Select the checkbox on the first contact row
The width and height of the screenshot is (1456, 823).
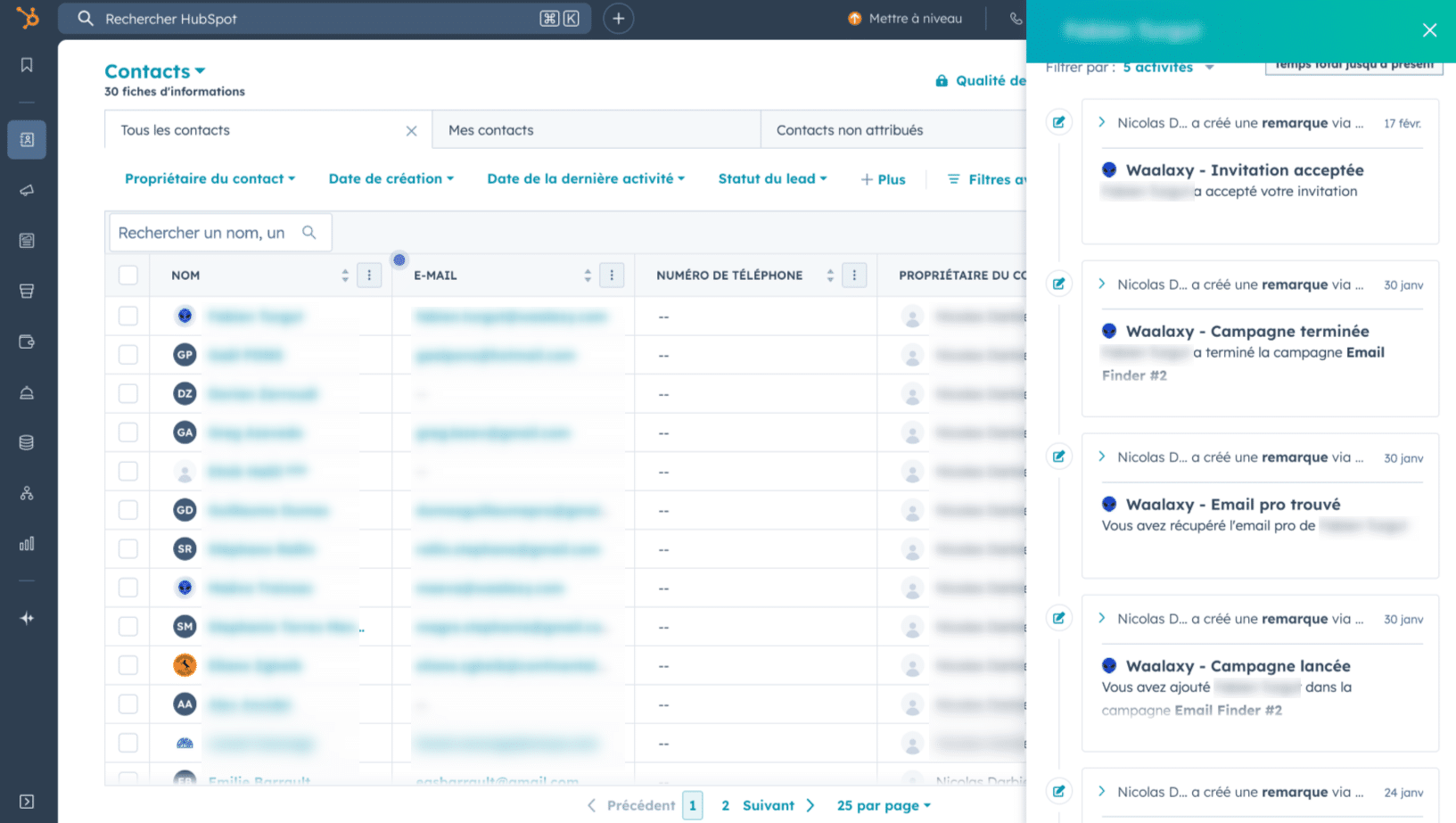tap(128, 316)
